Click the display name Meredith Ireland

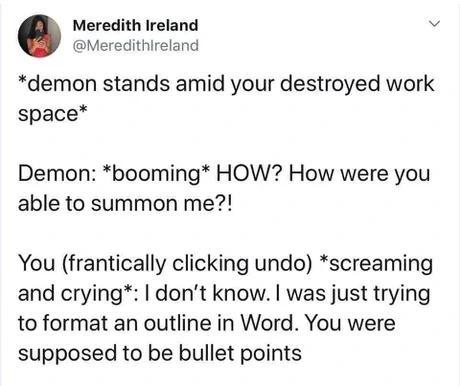[135, 25]
